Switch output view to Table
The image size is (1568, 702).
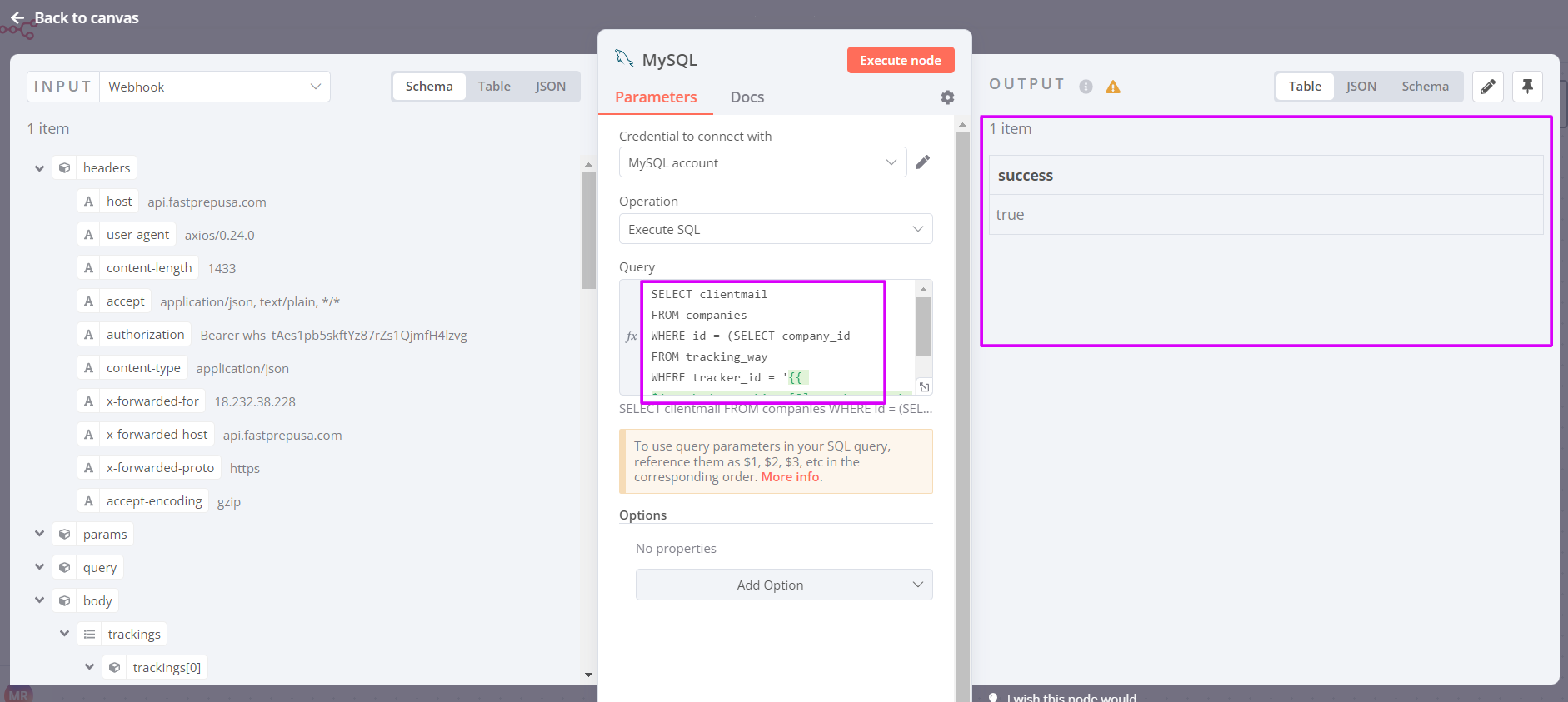pyautogui.click(x=1305, y=87)
